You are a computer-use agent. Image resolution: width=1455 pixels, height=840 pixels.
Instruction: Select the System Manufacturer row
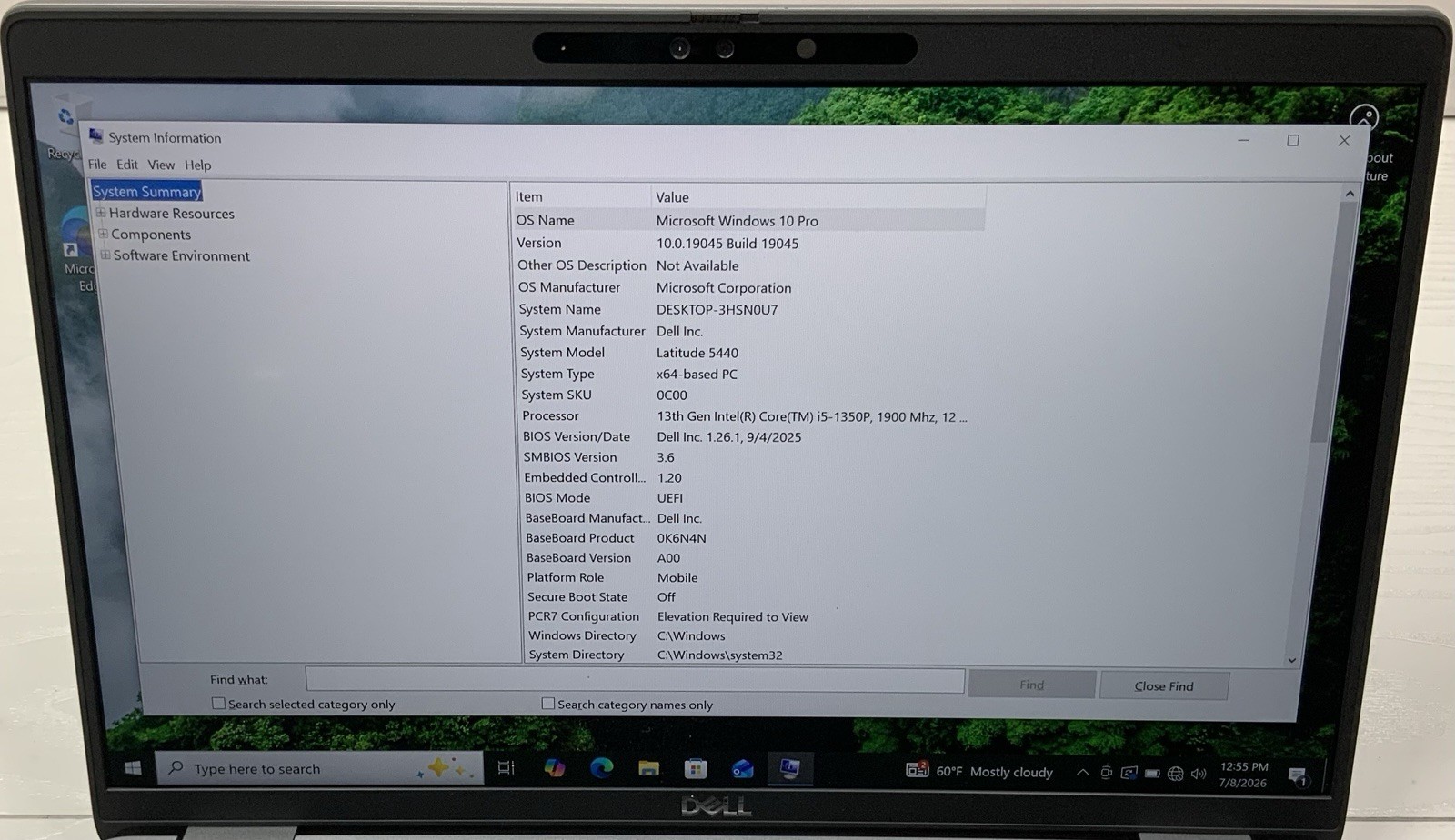click(751, 331)
